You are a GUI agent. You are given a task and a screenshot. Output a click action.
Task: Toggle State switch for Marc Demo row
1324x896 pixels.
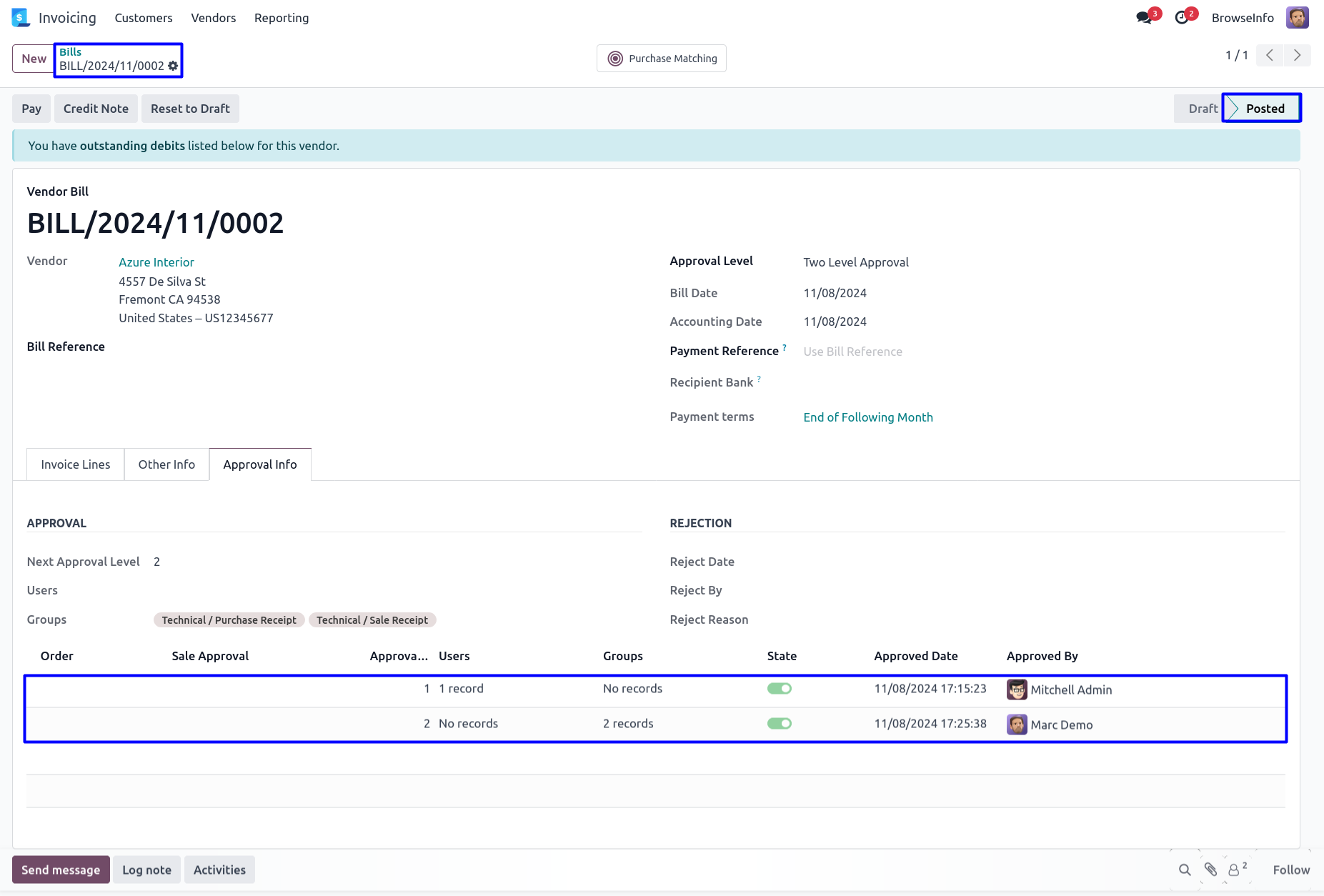pyautogui.click(x=779, y=724)
